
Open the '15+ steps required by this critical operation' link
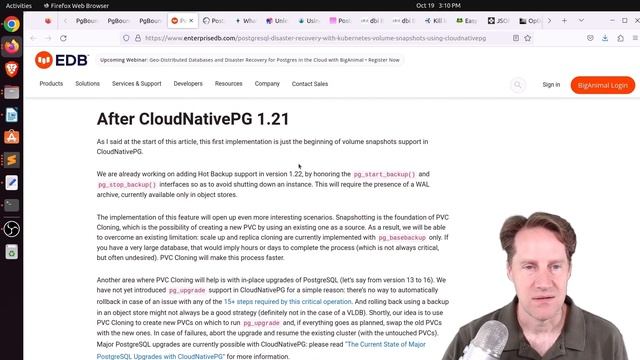pos(287,302)
